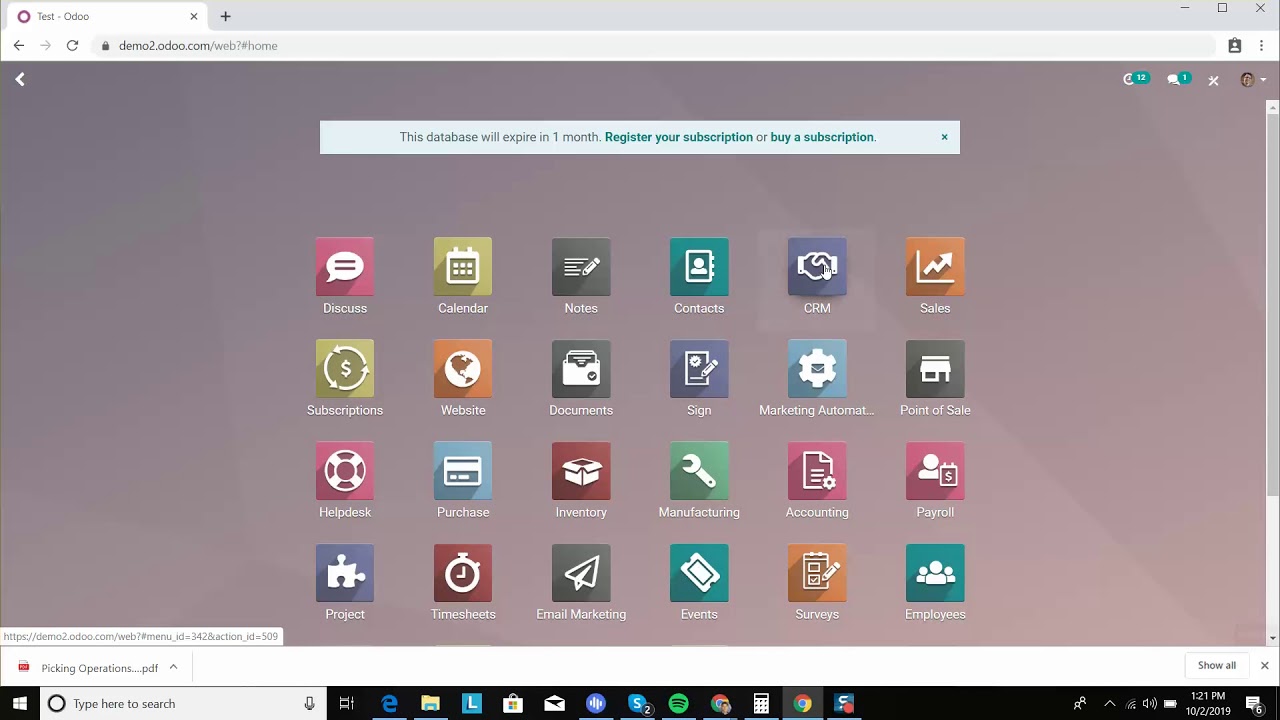The image size is (1280, 720).
Task: Launch the Inventory app
Action: click(581, 471)
